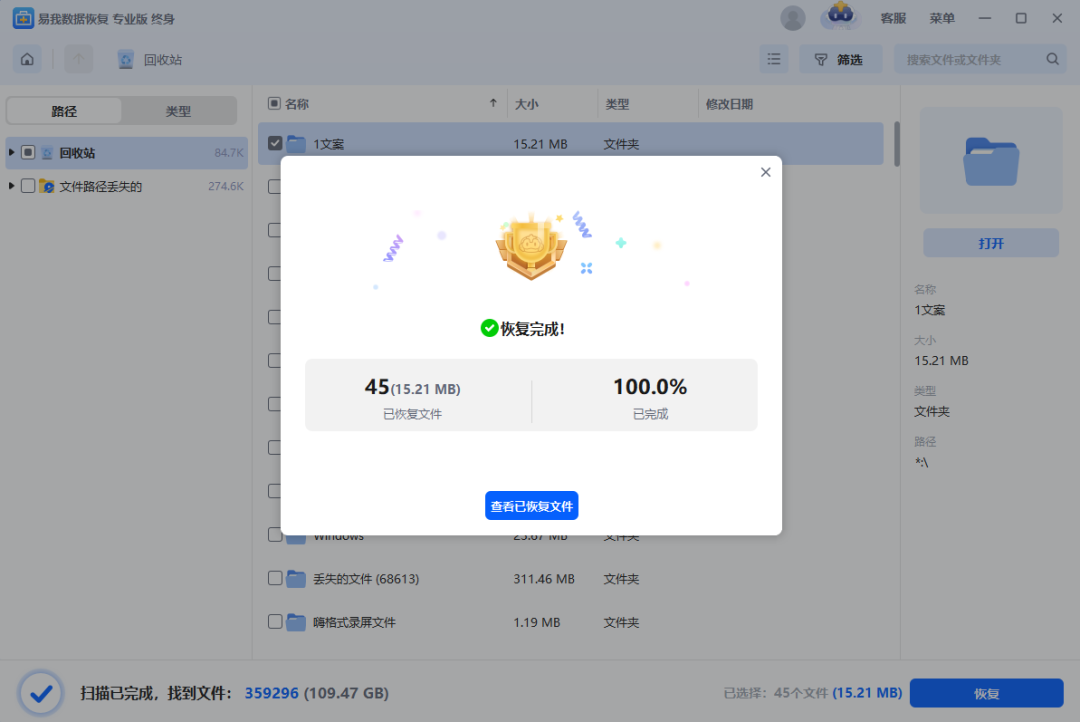
Task: Click 查看已恢复文件 button
Action: (x=532, y=506)
